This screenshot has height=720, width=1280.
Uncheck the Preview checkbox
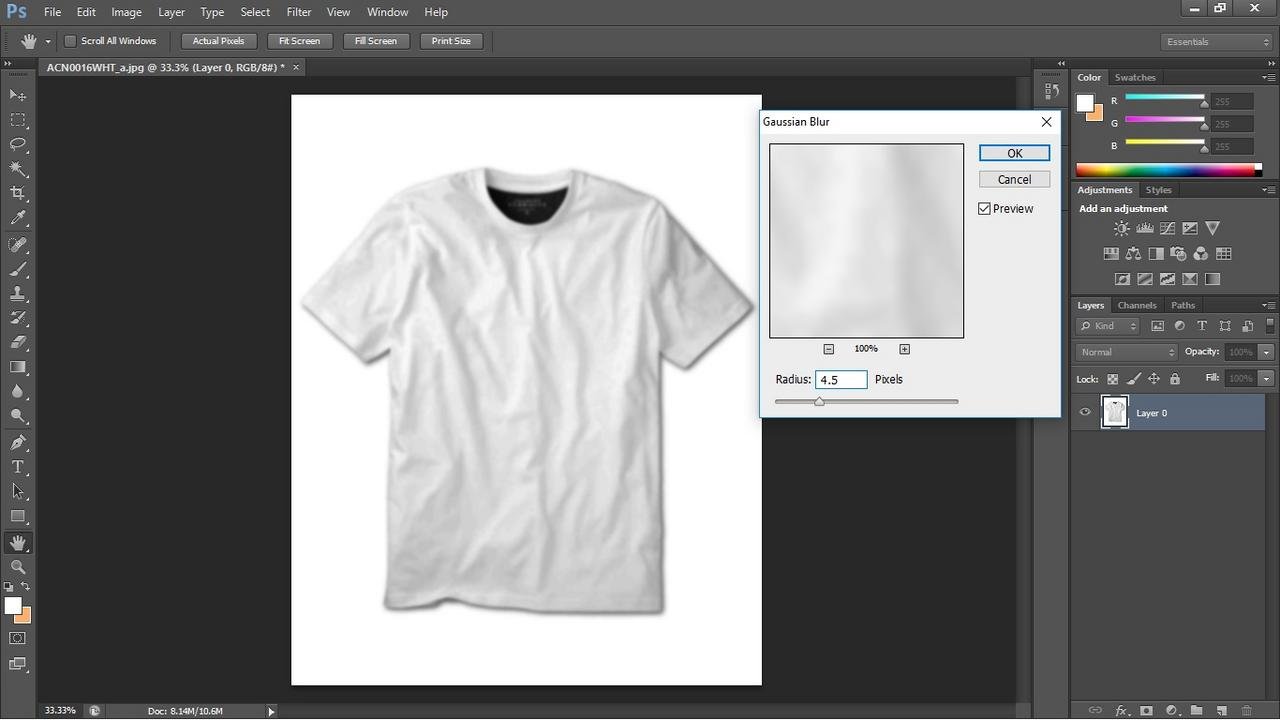click(984, 209)
